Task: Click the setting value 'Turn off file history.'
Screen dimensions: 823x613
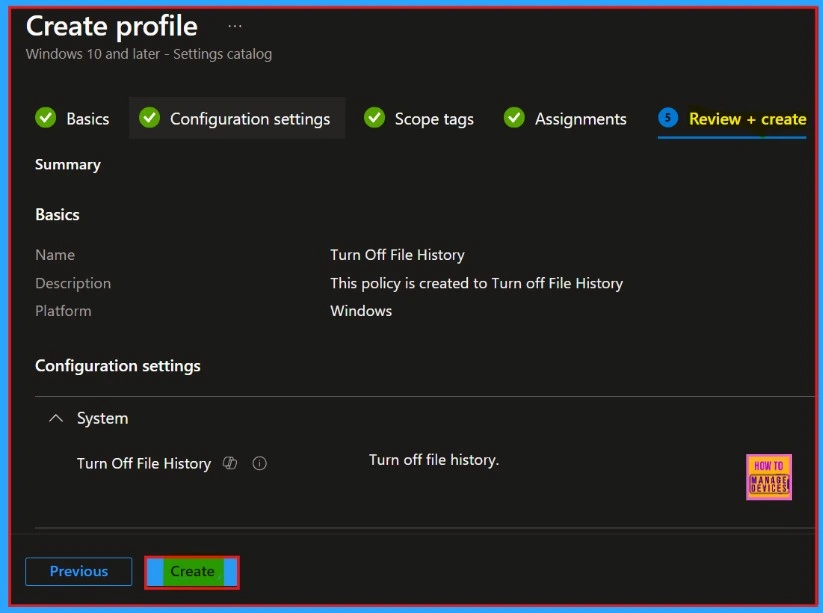Action: click(x=434, y=460)
